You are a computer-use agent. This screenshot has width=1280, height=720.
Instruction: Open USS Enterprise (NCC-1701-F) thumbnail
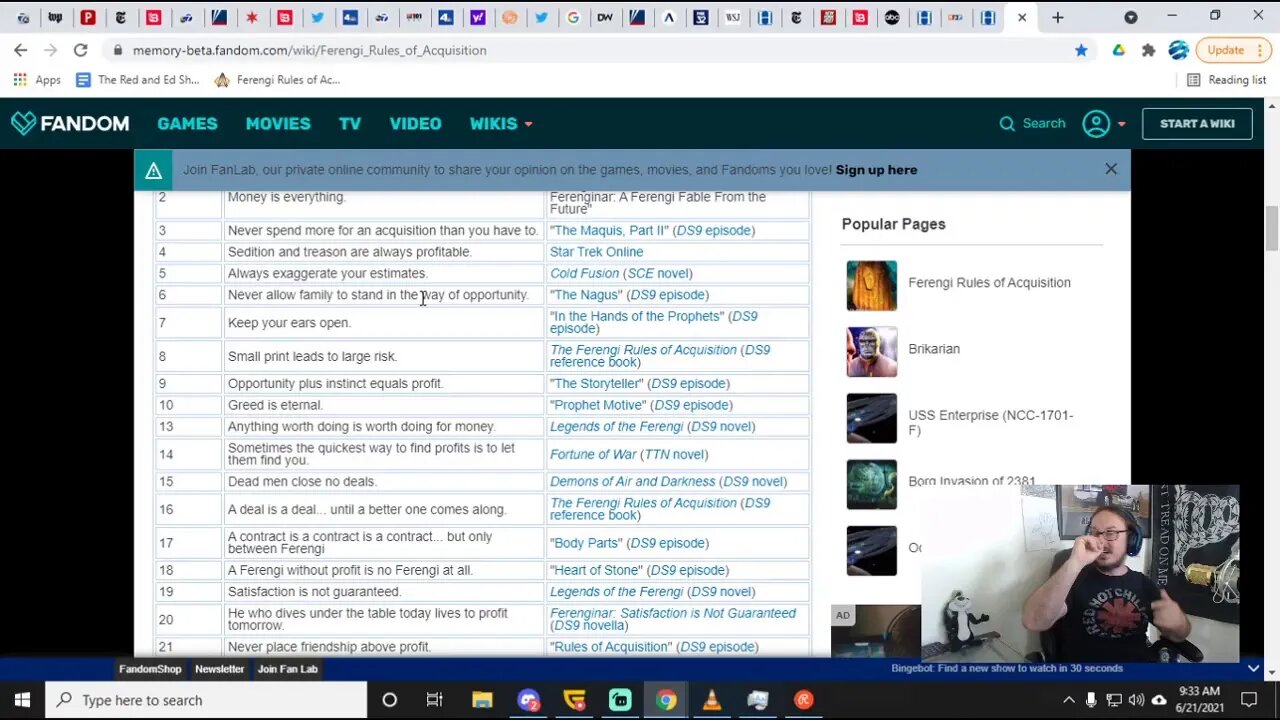(x=872, y=418)
